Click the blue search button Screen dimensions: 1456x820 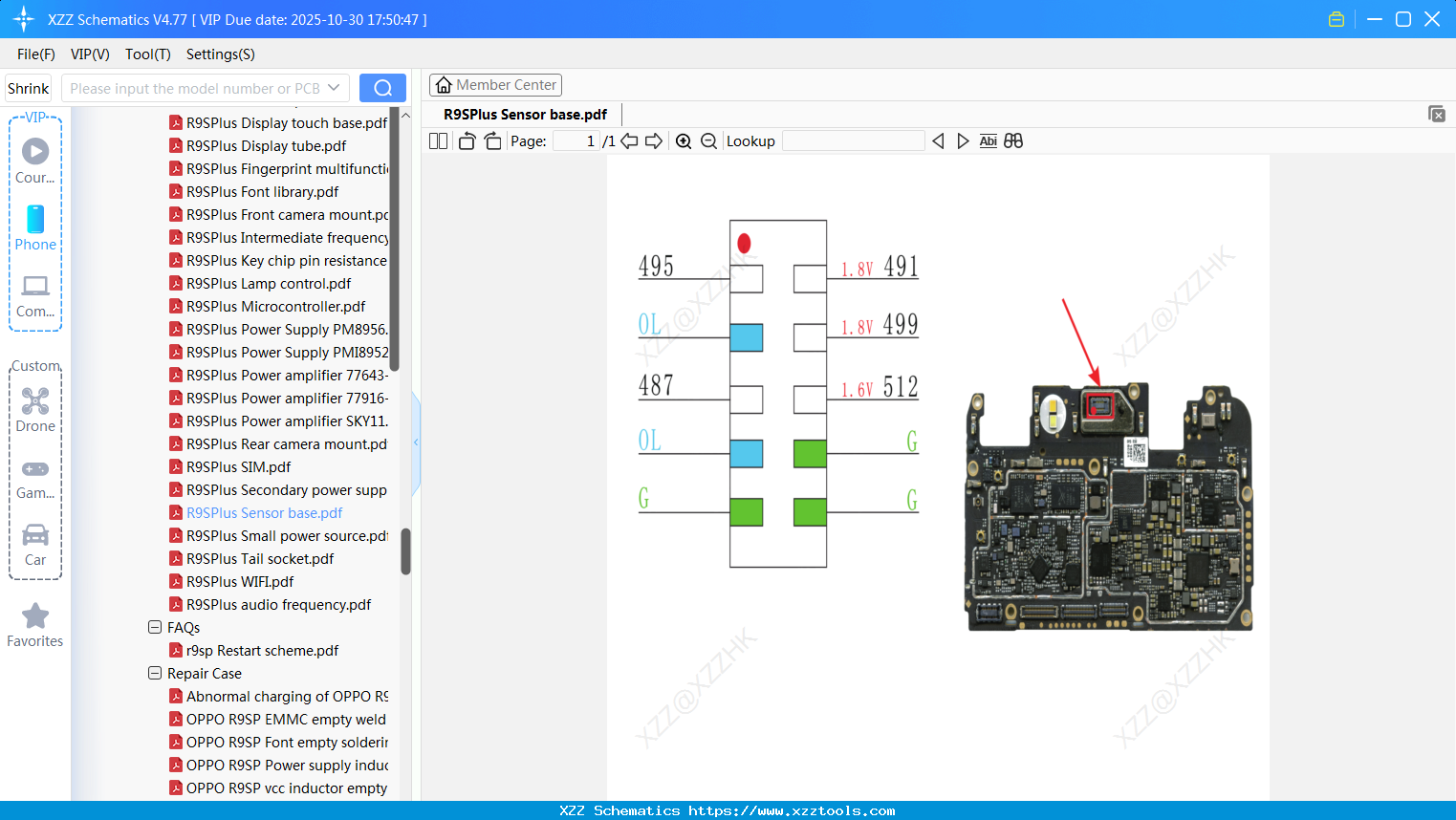point(382,88)
